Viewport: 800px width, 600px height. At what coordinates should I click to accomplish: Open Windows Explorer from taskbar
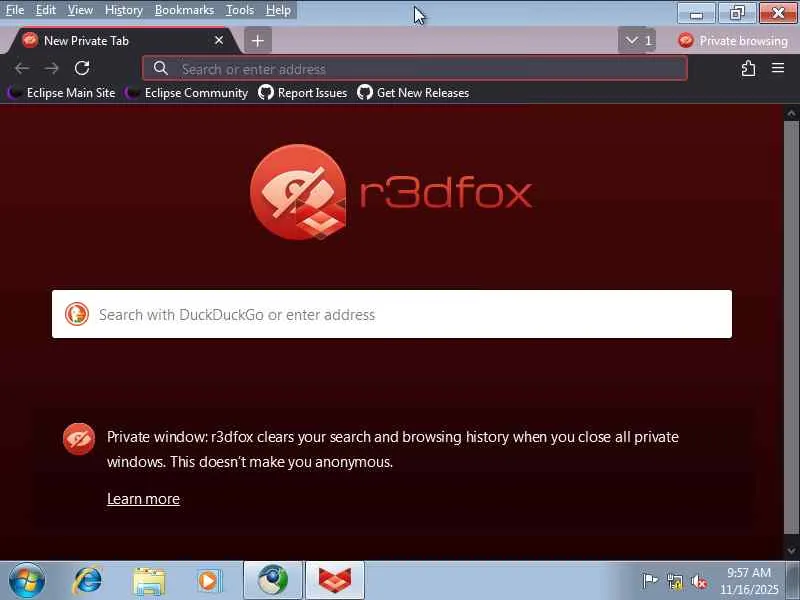coord(148,581)
